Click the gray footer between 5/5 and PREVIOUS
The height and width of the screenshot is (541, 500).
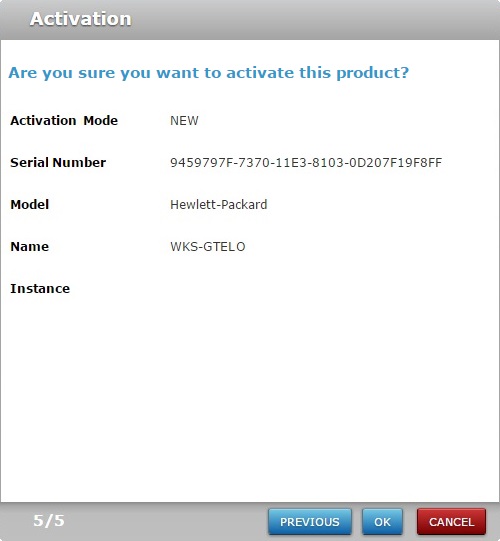click(166, 521)
